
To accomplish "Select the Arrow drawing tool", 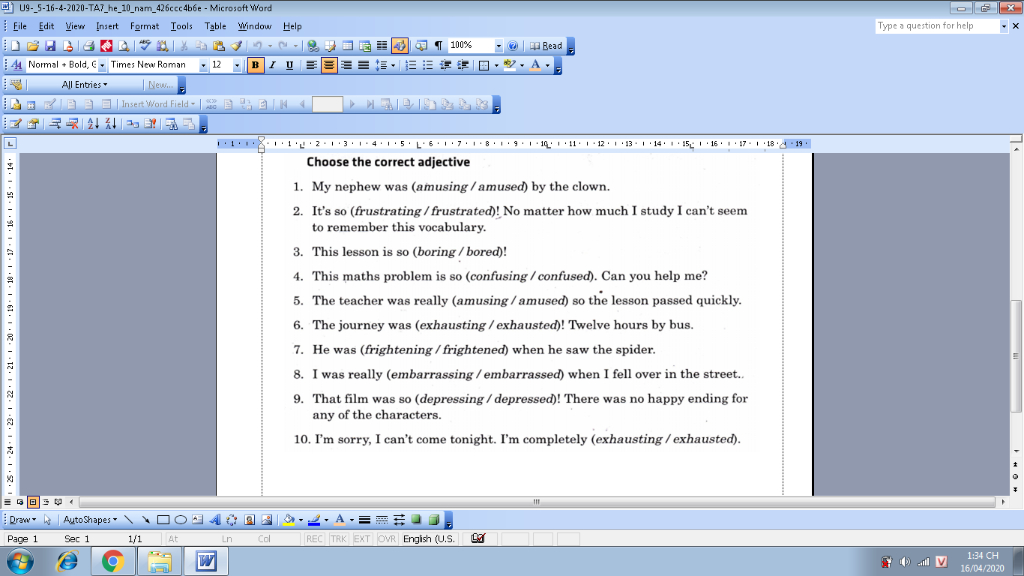I will (x=146, y=520).
